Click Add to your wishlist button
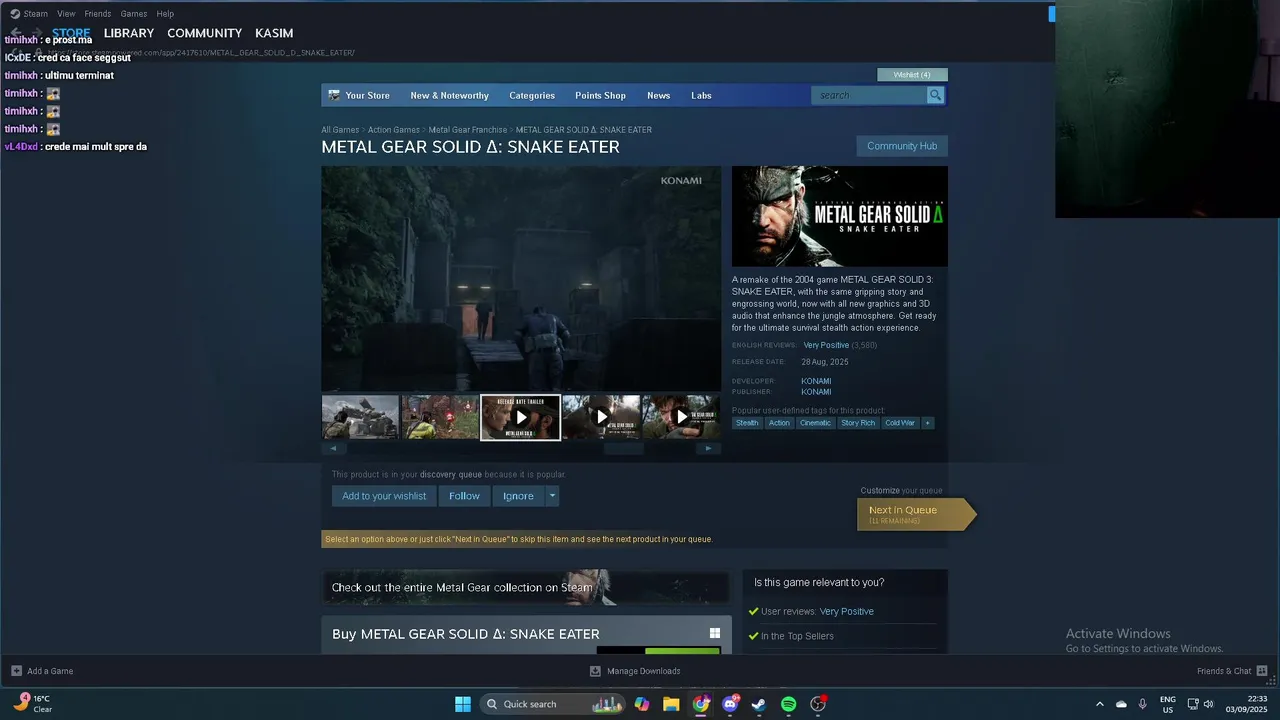The height and width of the screenshot is (720, 1280). pos(384,496)
